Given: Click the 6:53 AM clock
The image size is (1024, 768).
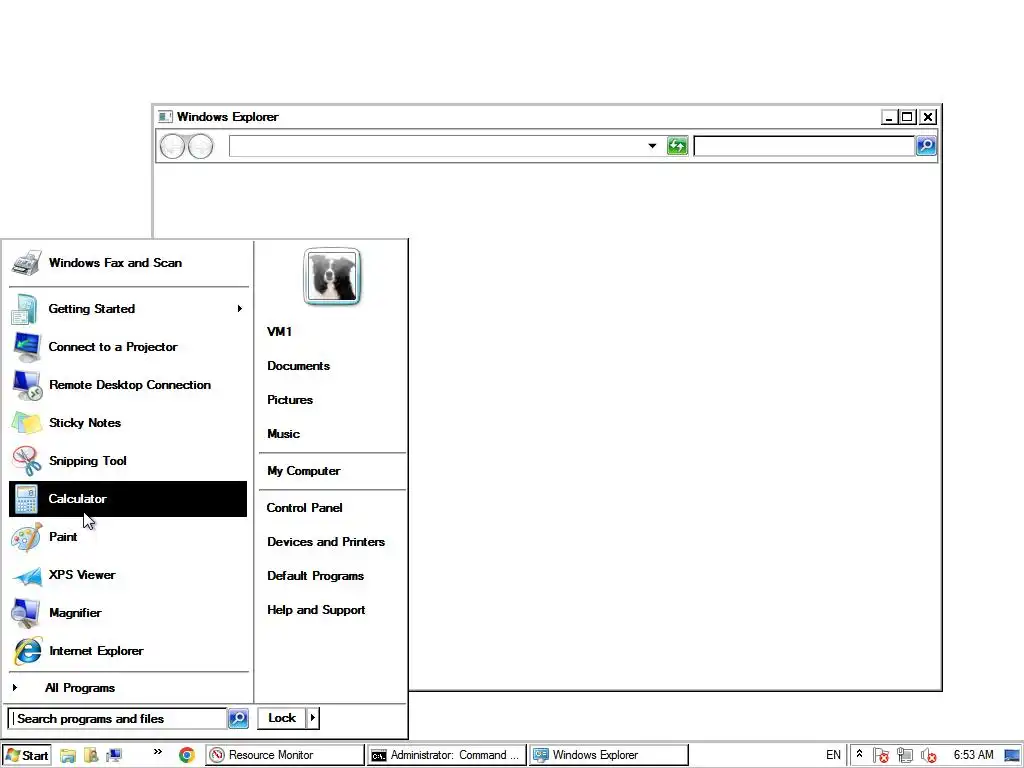Looking at the screenshot, I should [973, 755].
